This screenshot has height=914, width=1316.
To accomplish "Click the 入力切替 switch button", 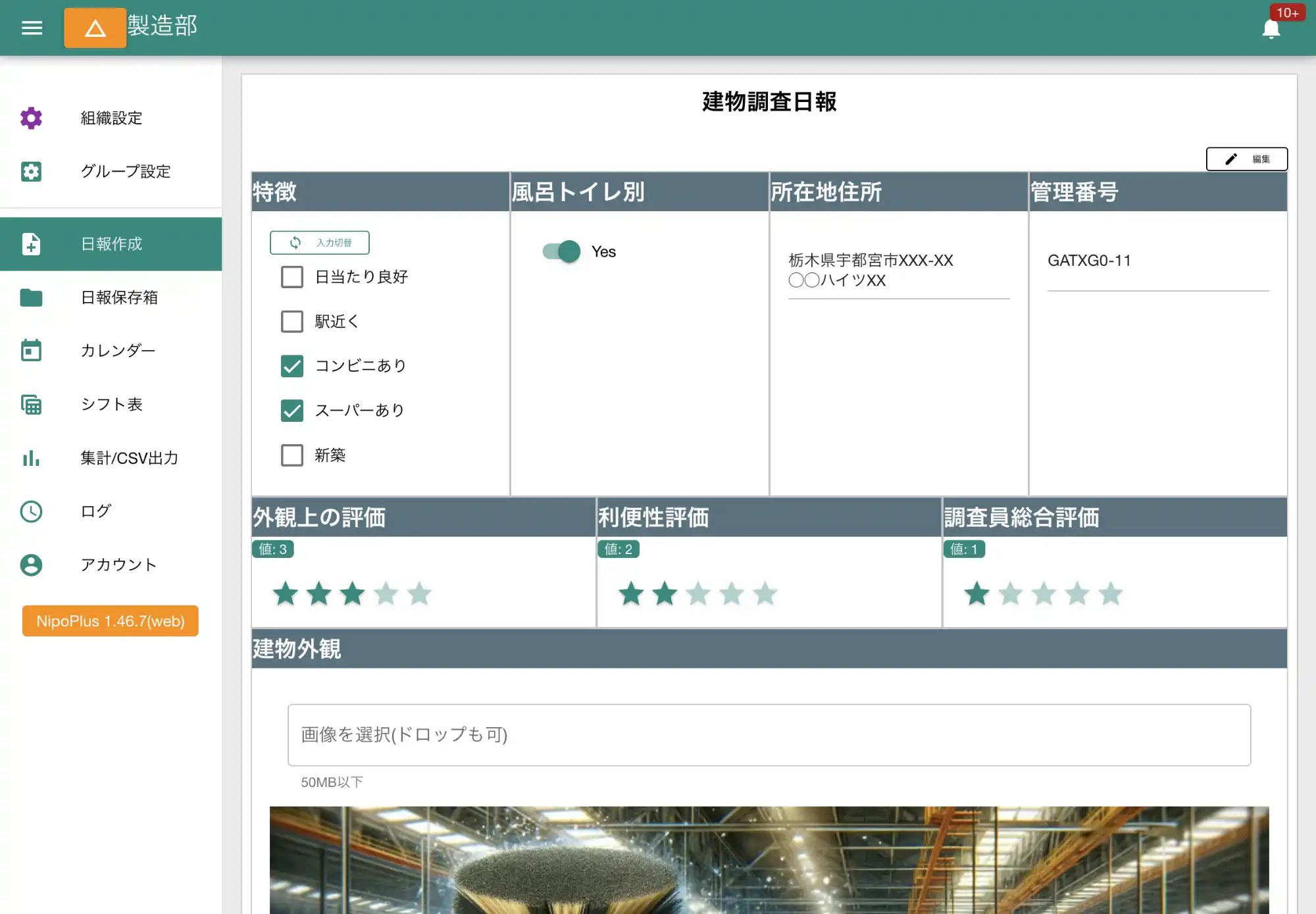I will click(320, 243).
